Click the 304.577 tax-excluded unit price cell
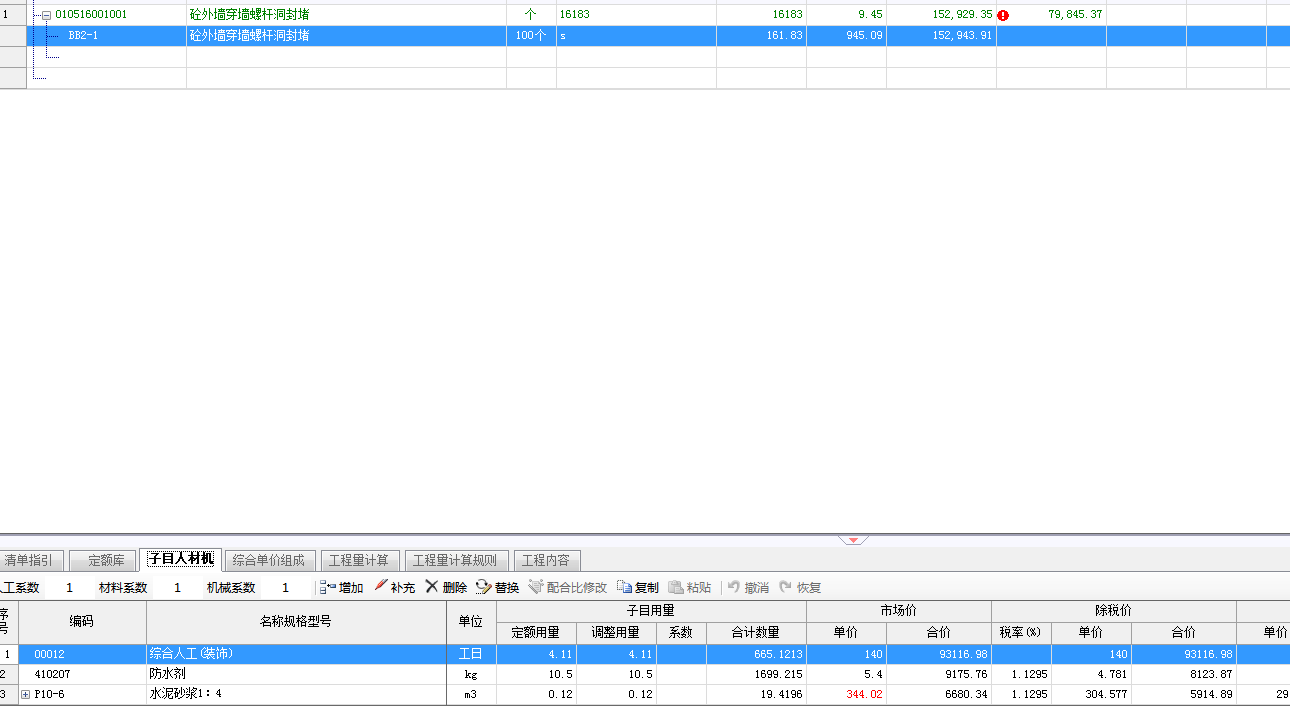This screenshot has width=1290, height=724. pos(1091,694)
